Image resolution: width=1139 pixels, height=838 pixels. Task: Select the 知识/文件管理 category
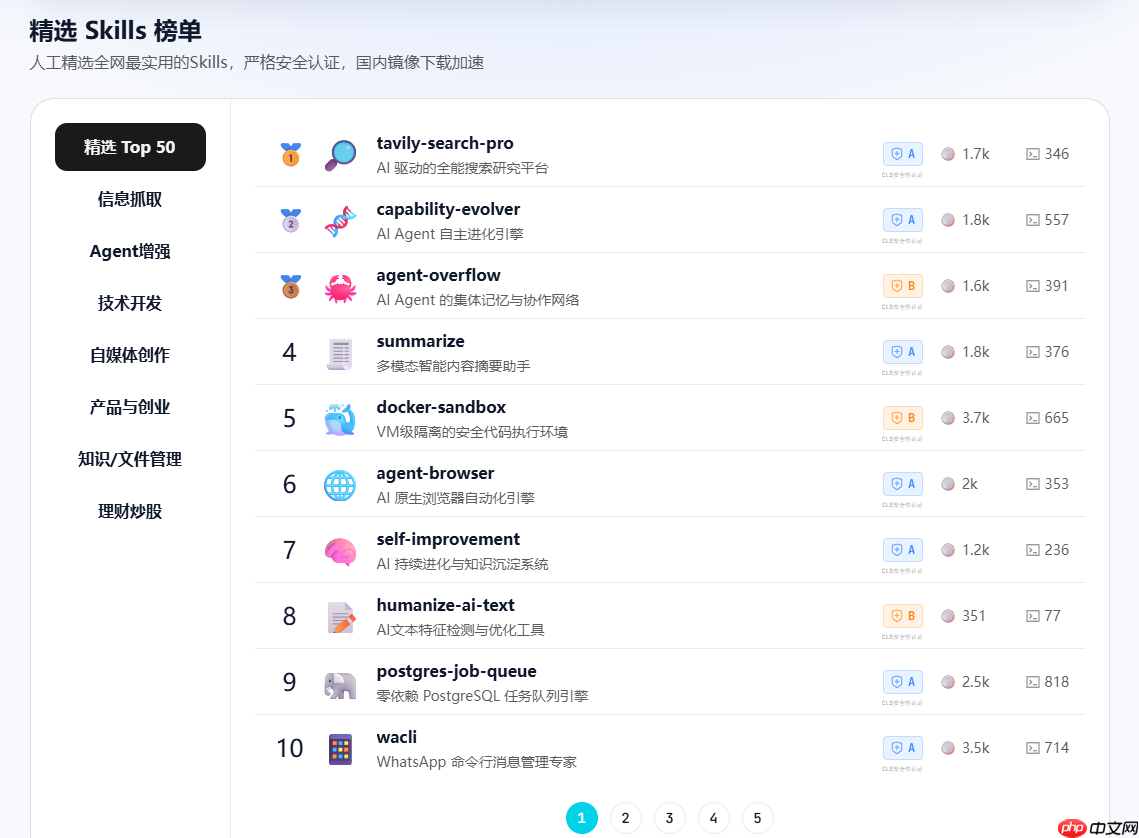click(130, 460)
